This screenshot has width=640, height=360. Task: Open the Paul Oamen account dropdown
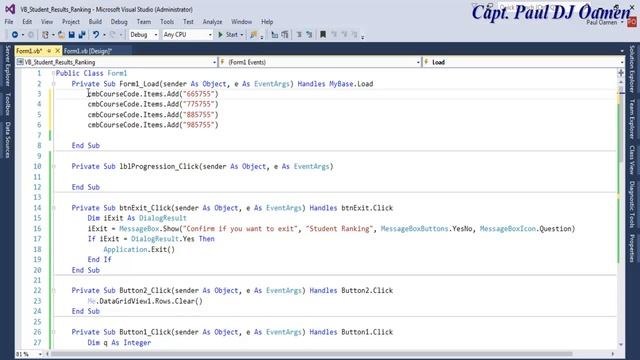tap(605, 22)
